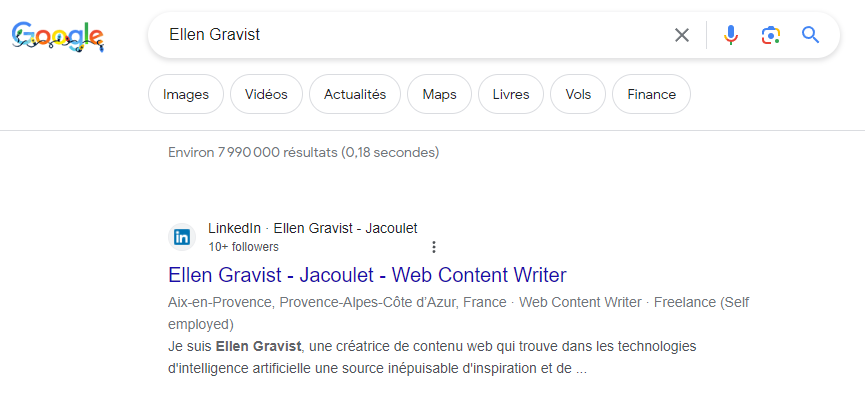Open Google Lens image search

[770, 35]
